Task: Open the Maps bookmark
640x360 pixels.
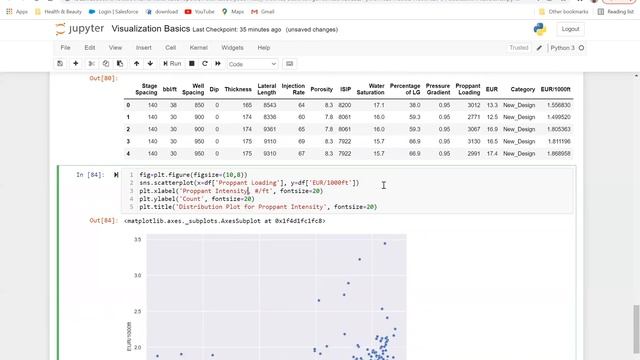Action: pos(233,12)
